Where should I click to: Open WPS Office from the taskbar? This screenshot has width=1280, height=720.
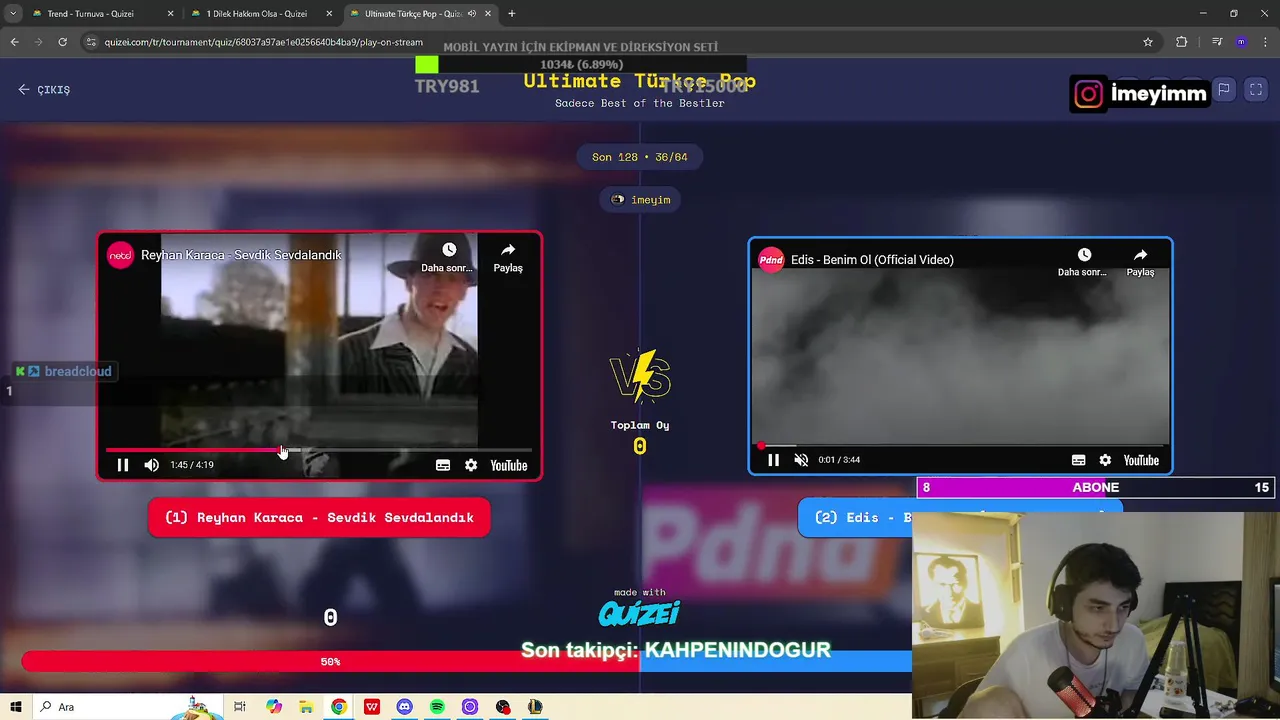point(372,707)
